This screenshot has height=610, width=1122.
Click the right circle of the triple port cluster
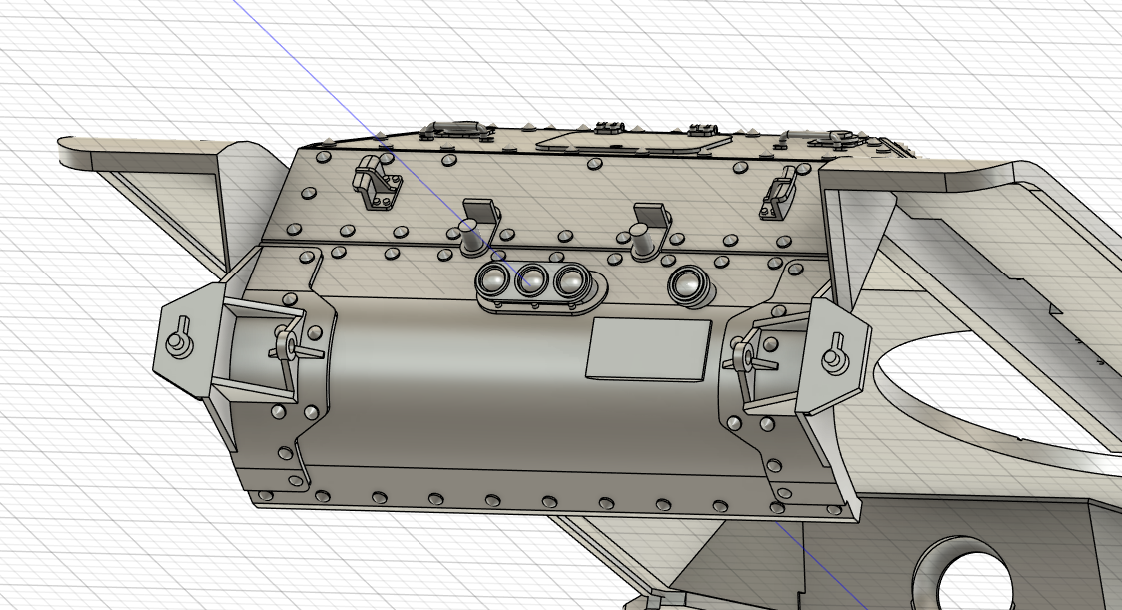click(571, 282)
